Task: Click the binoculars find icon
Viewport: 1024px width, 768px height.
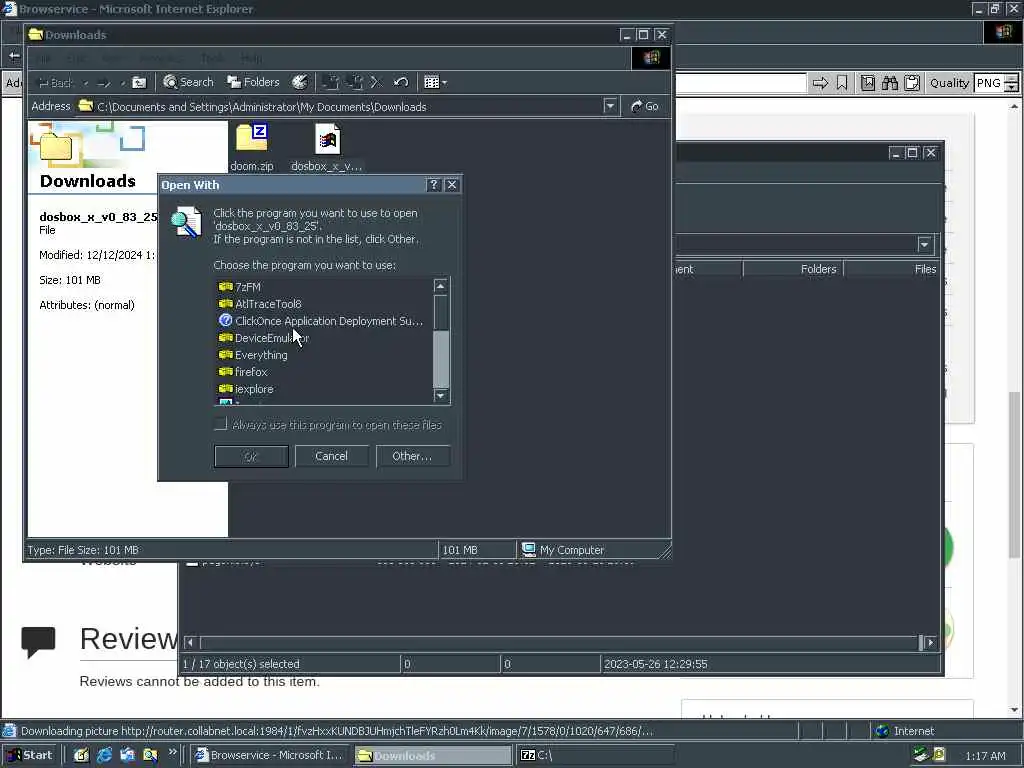Action: [x=890, y=83]
